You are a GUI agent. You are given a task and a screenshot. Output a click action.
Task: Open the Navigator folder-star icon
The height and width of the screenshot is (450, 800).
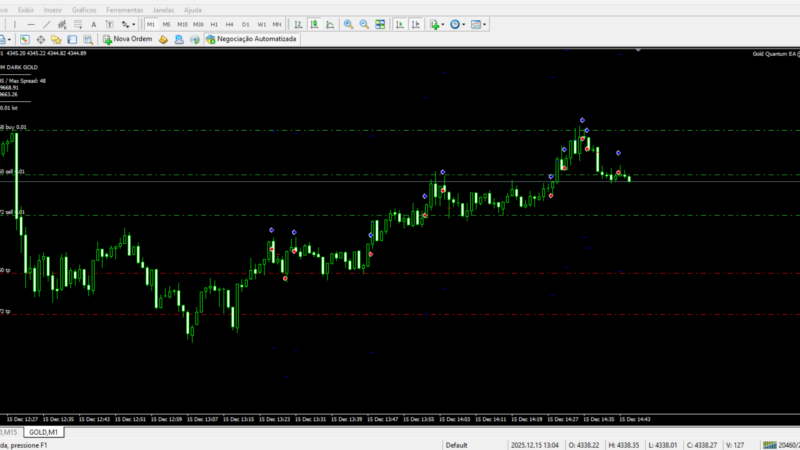(56, 39)
